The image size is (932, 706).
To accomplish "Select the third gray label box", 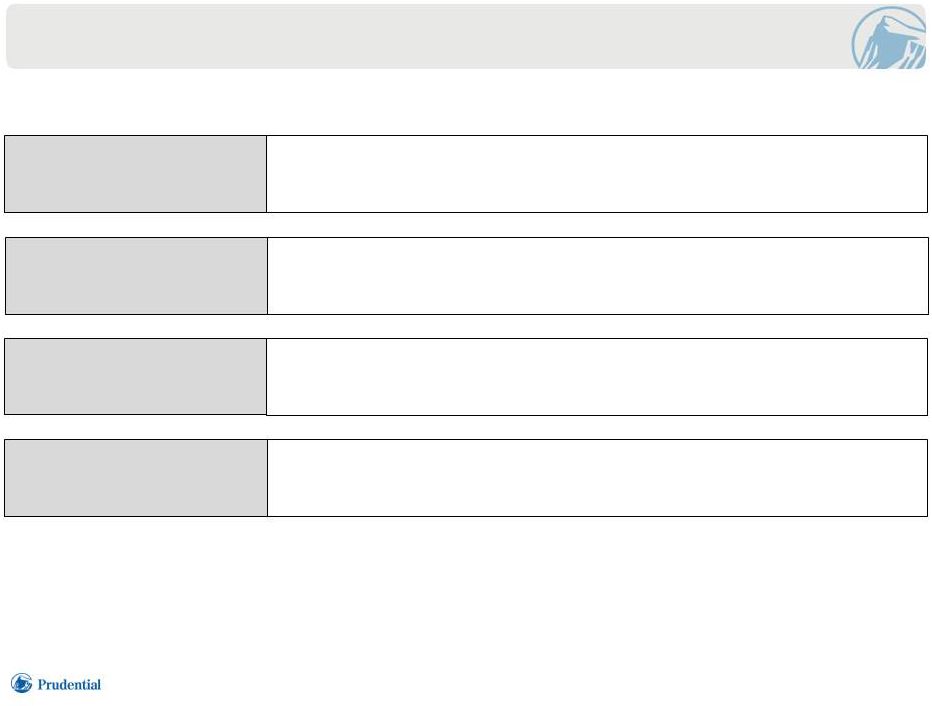I will click(x=136, y=377).
